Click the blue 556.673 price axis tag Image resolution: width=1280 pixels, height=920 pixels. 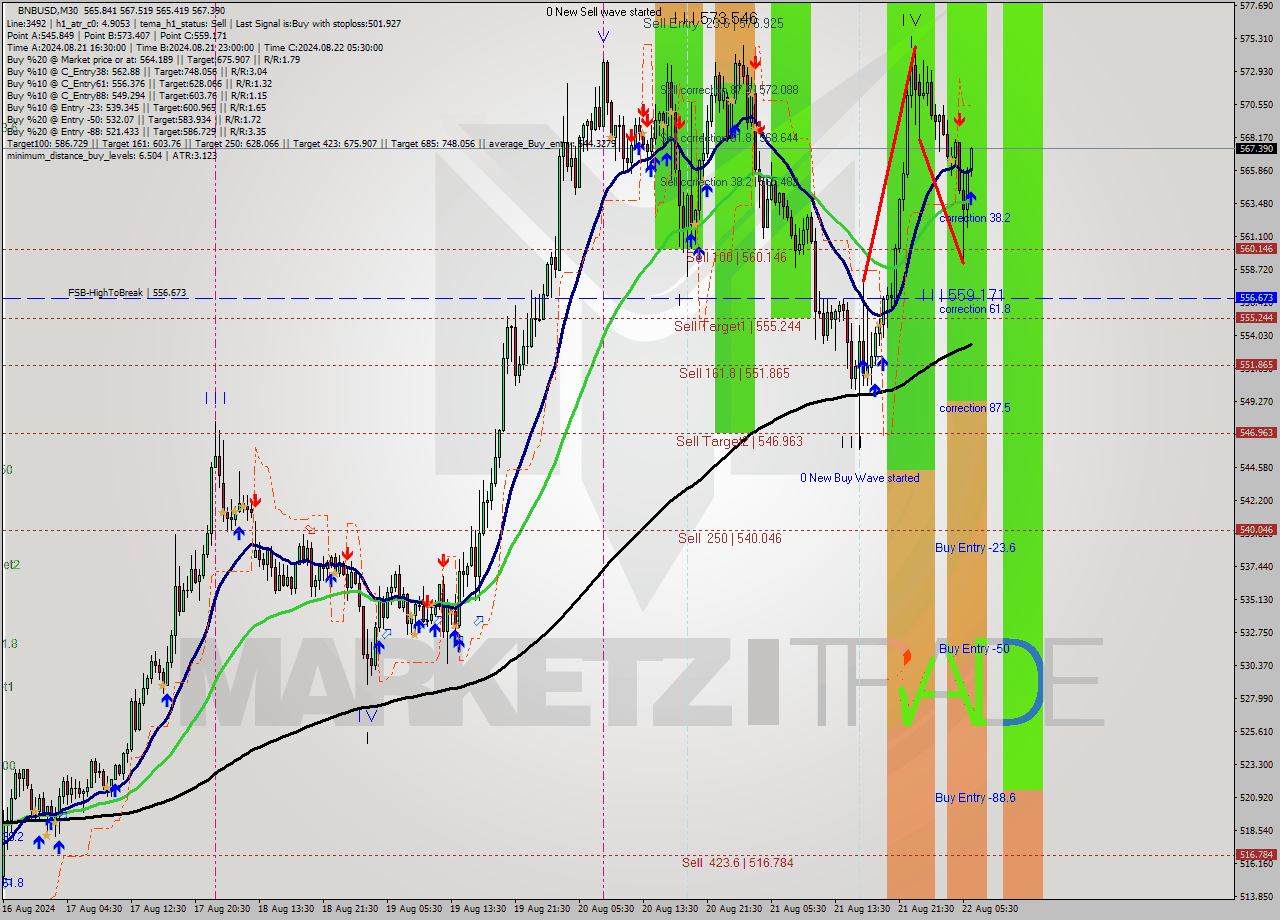1256,298
